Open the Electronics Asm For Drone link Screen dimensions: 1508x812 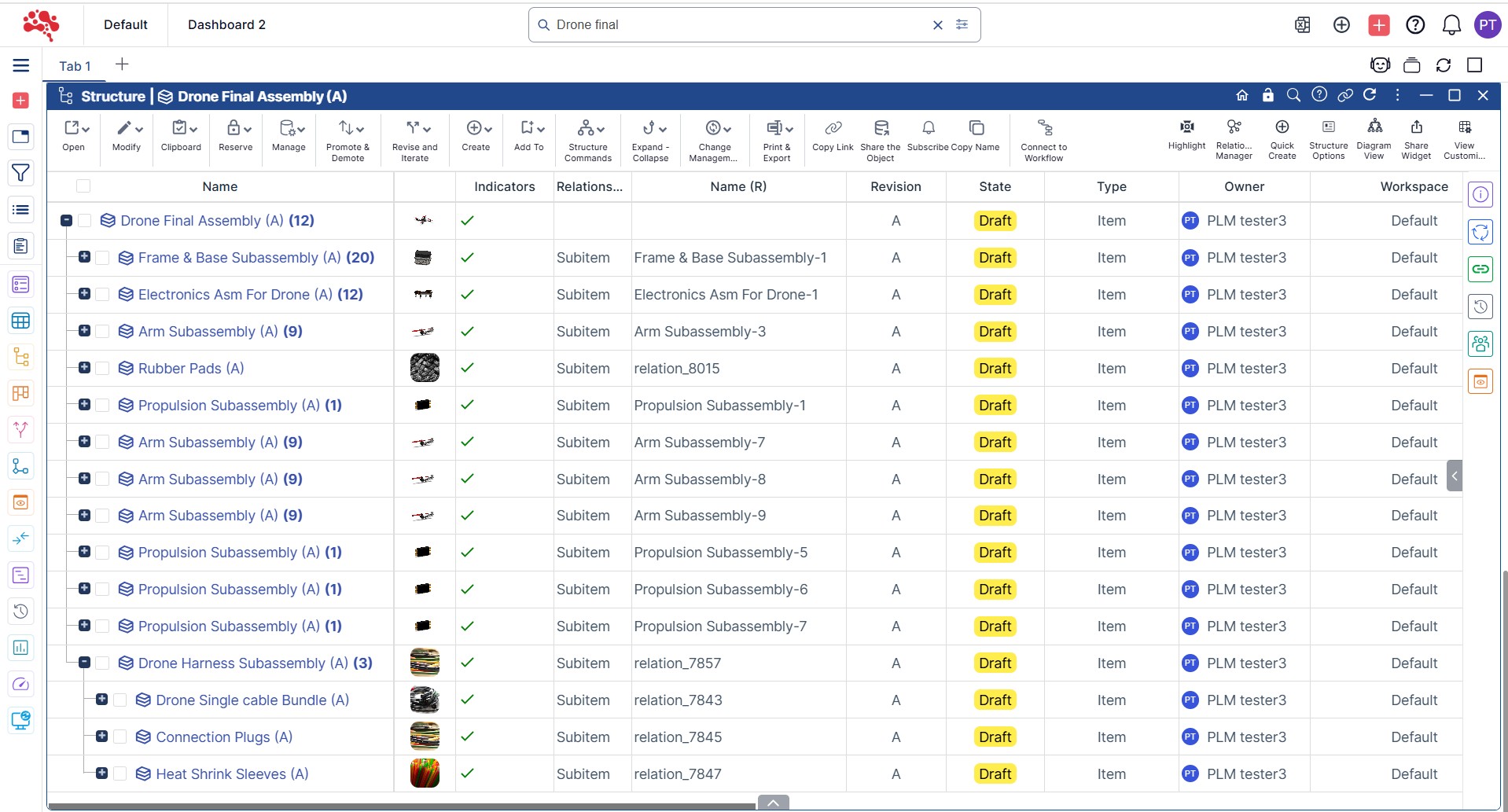tap(224, 295)
